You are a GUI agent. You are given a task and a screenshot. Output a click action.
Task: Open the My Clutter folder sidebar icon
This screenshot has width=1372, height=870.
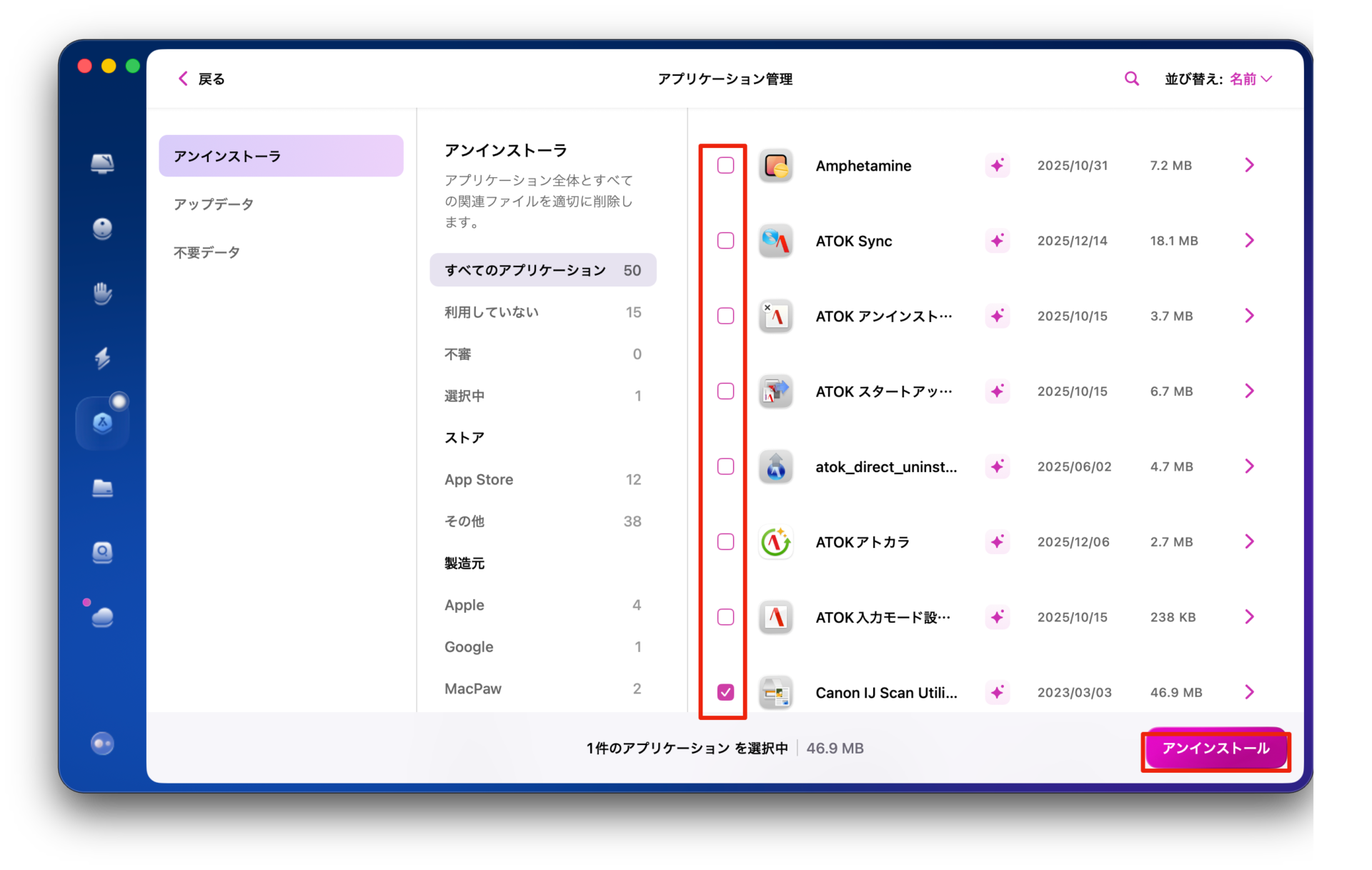pos(102,488)
